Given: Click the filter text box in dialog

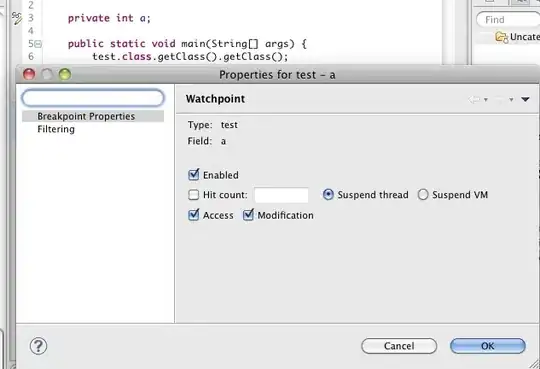Looking at the screenshot, I should (93, 98).
